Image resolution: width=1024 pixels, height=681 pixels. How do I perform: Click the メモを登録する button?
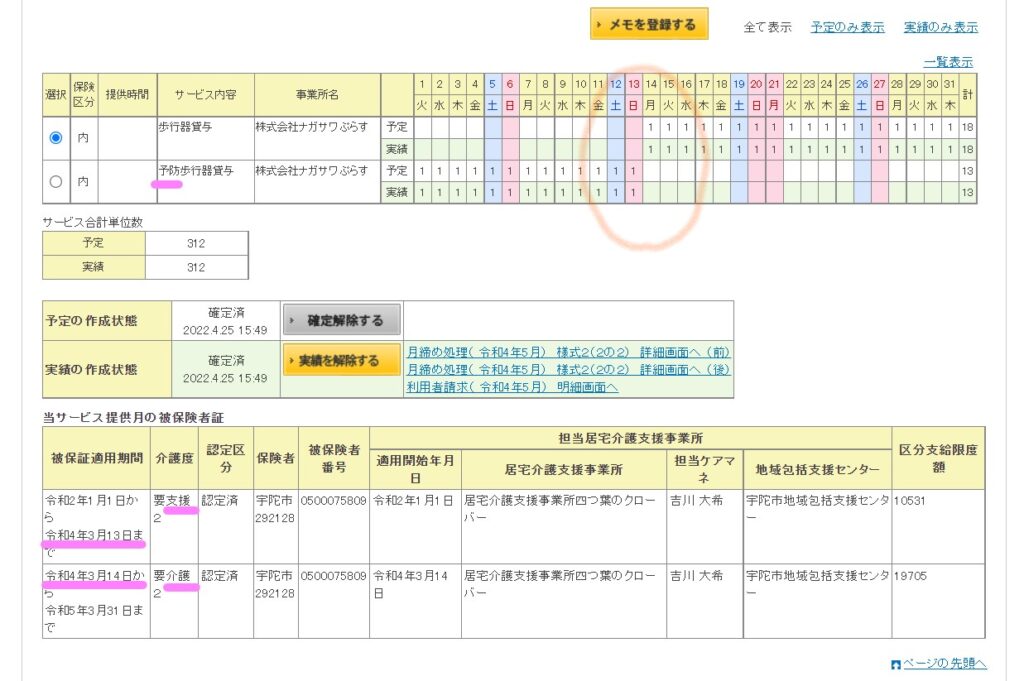(x=649, y=25)
